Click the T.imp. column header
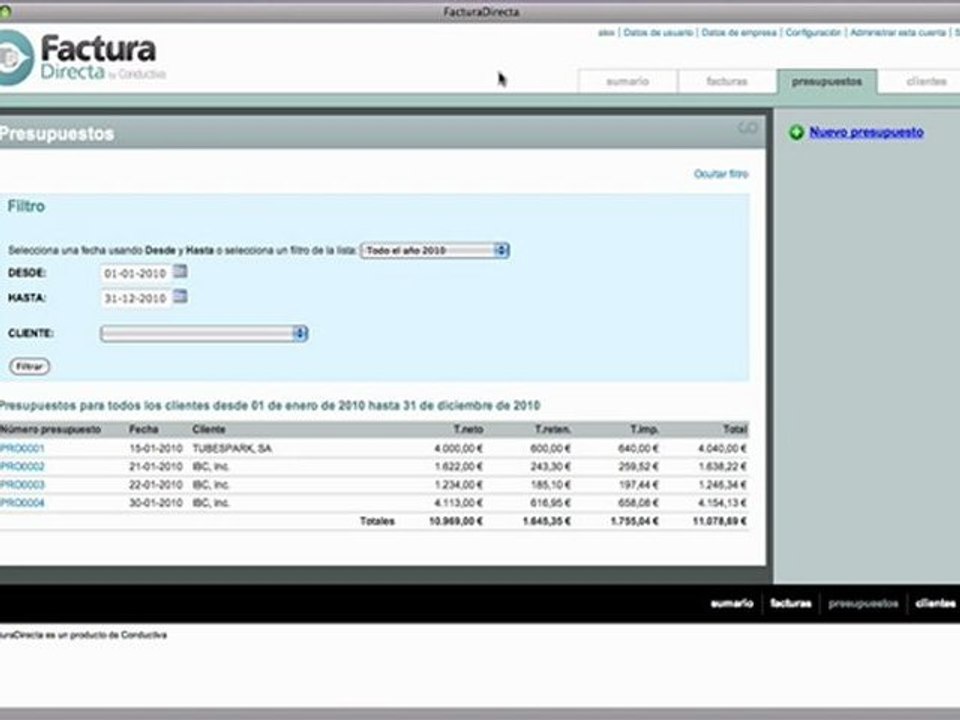This screenshot has width=960, height=720. coord(645,430)
